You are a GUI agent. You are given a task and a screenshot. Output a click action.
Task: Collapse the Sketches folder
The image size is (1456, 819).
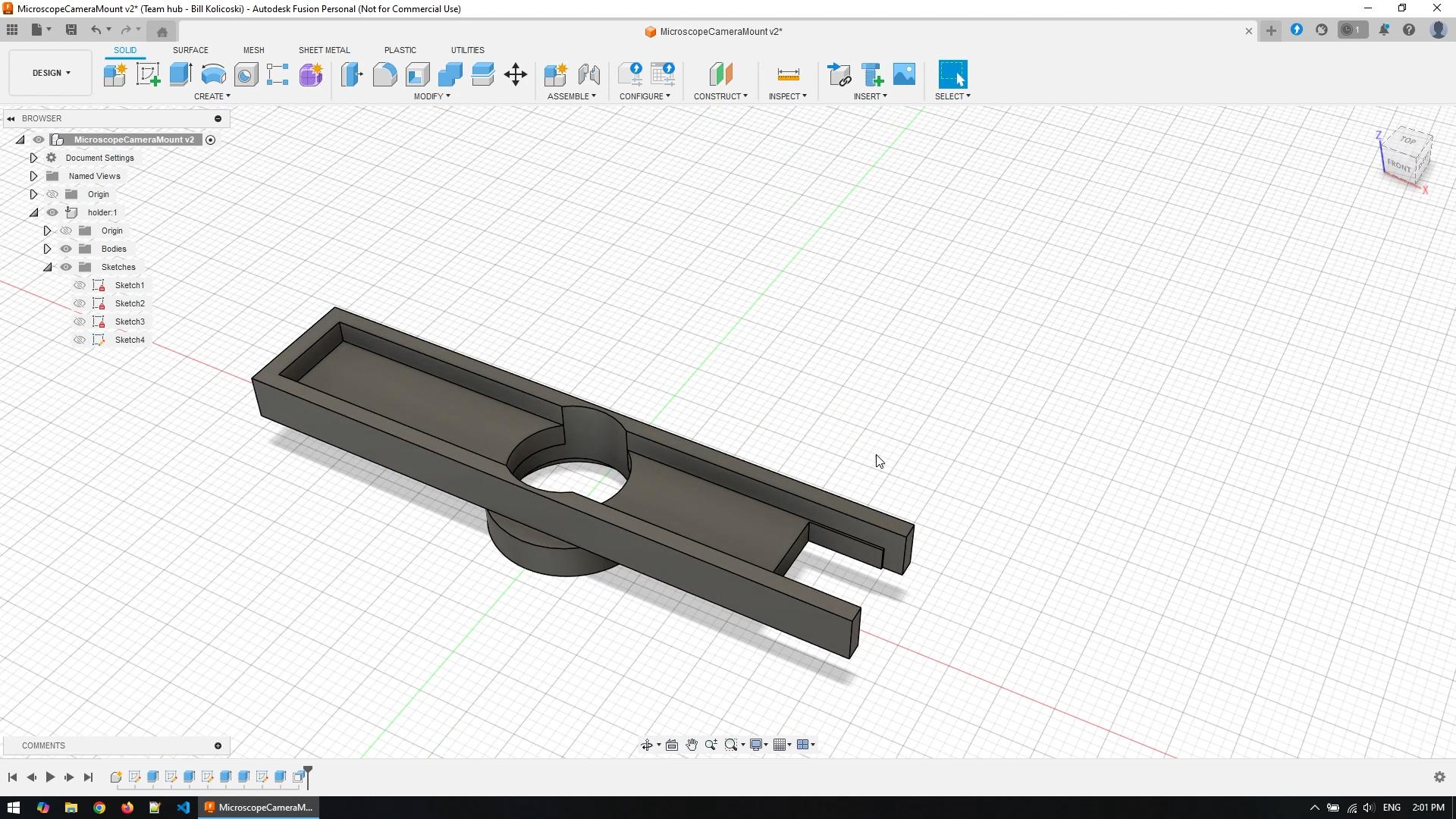point(47,267)
